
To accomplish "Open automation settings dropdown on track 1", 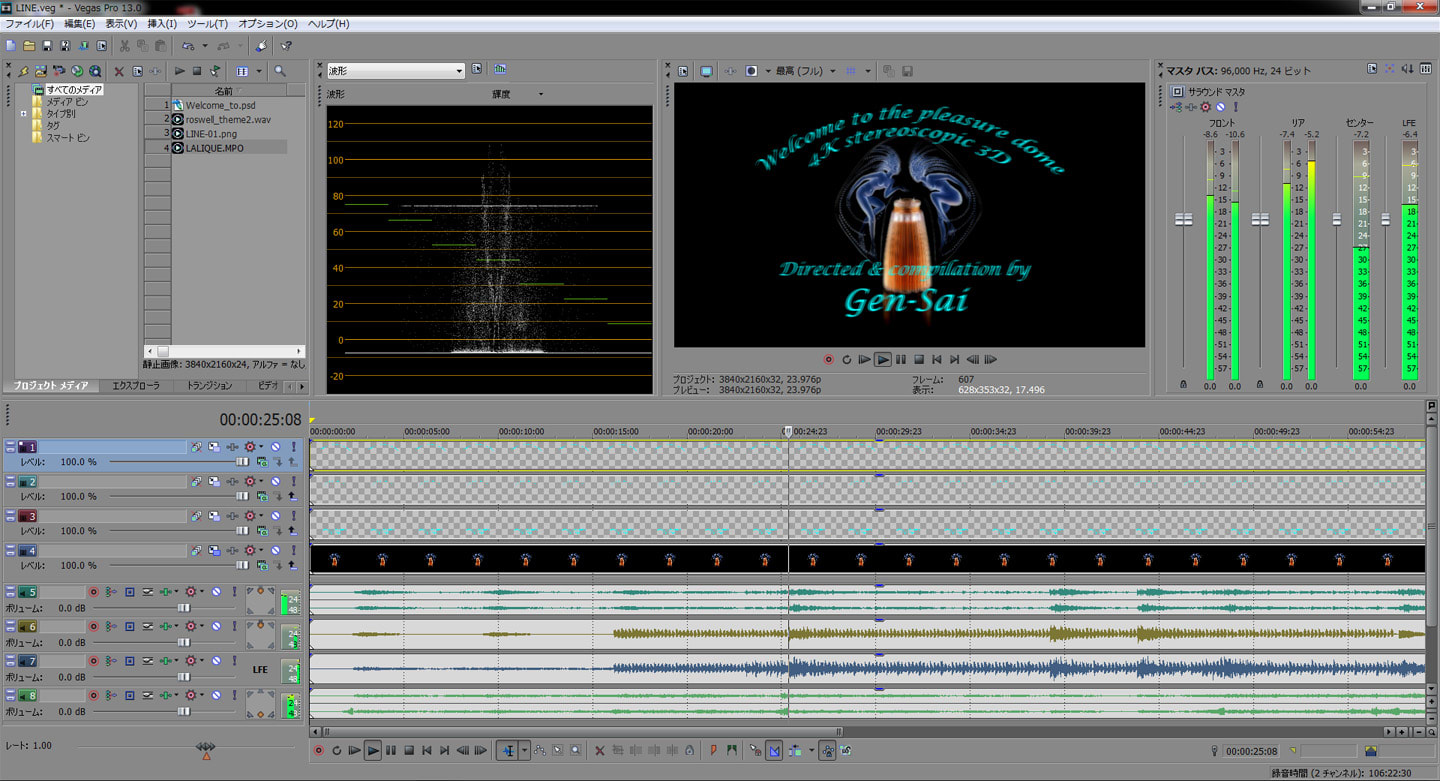I will coord(261,447).
